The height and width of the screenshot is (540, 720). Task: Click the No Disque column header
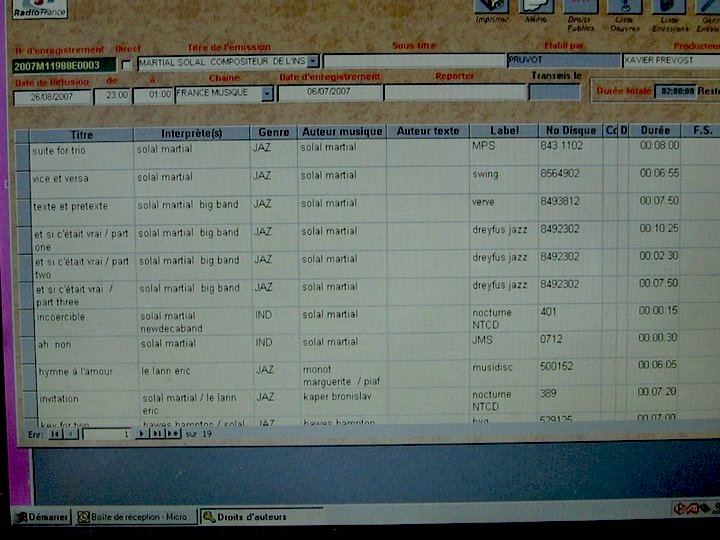[x=571, y=131]
